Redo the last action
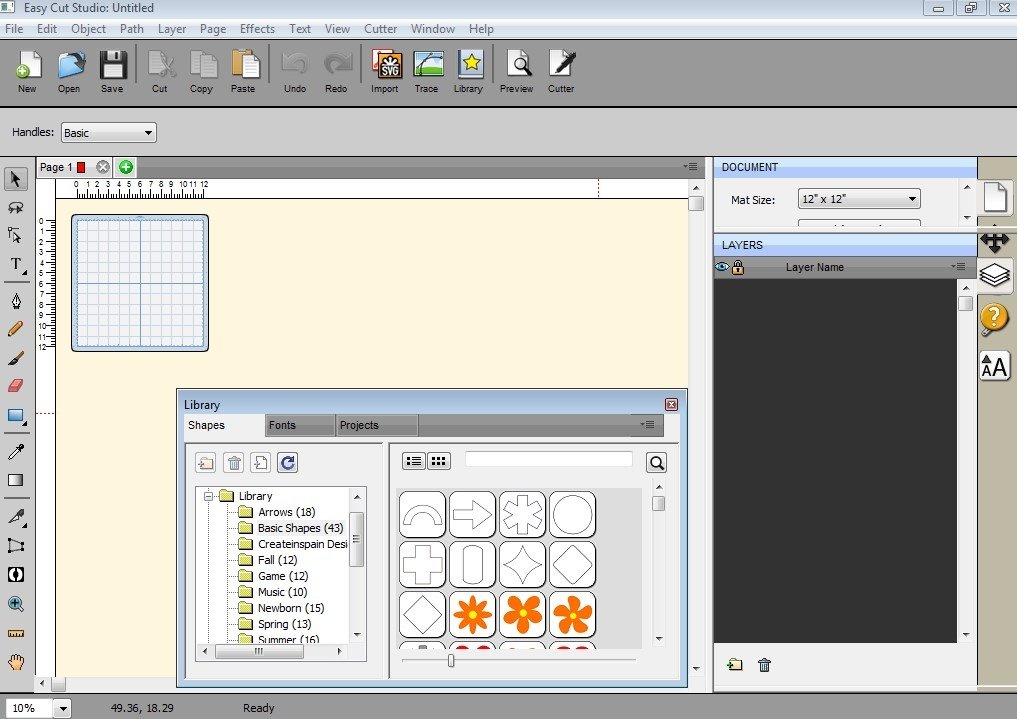 point(336,71)
